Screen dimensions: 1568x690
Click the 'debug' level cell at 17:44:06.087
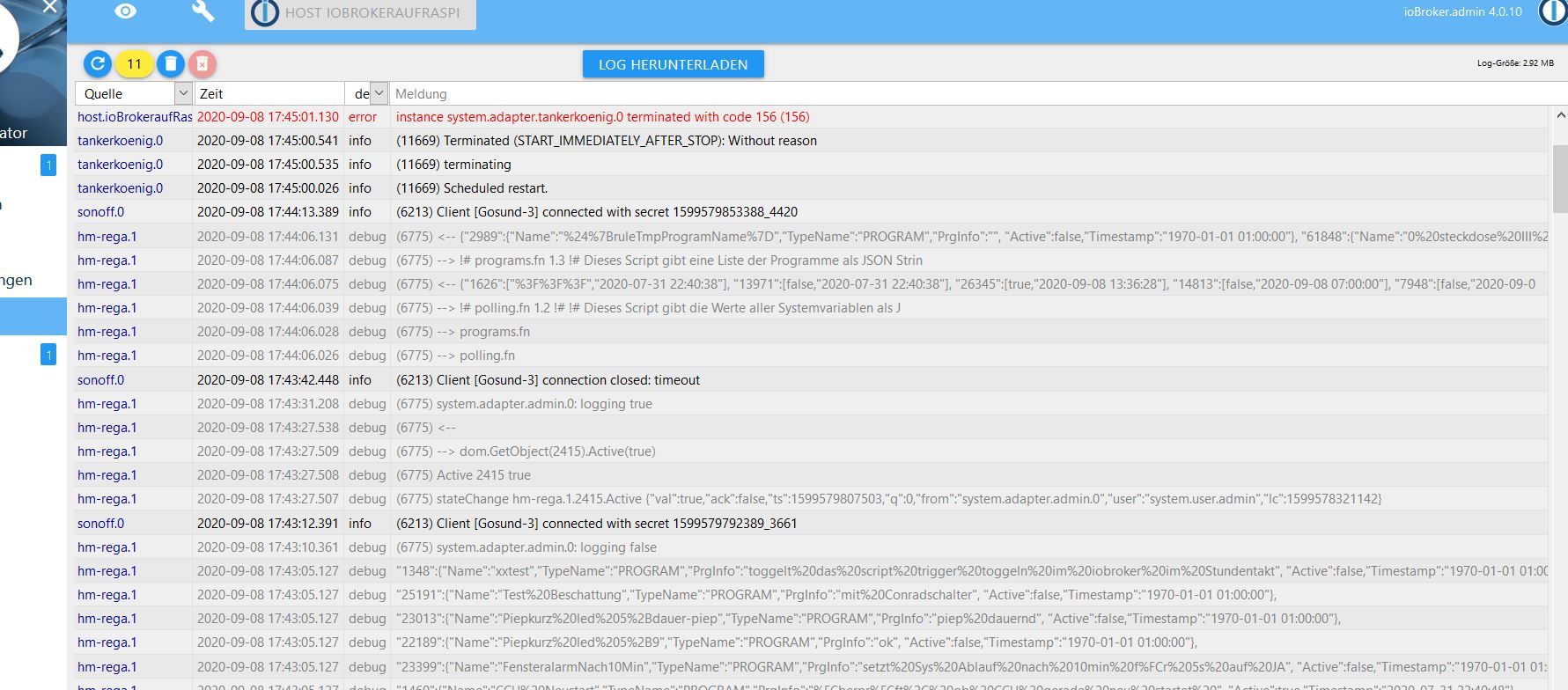click(x=367, y=260)
